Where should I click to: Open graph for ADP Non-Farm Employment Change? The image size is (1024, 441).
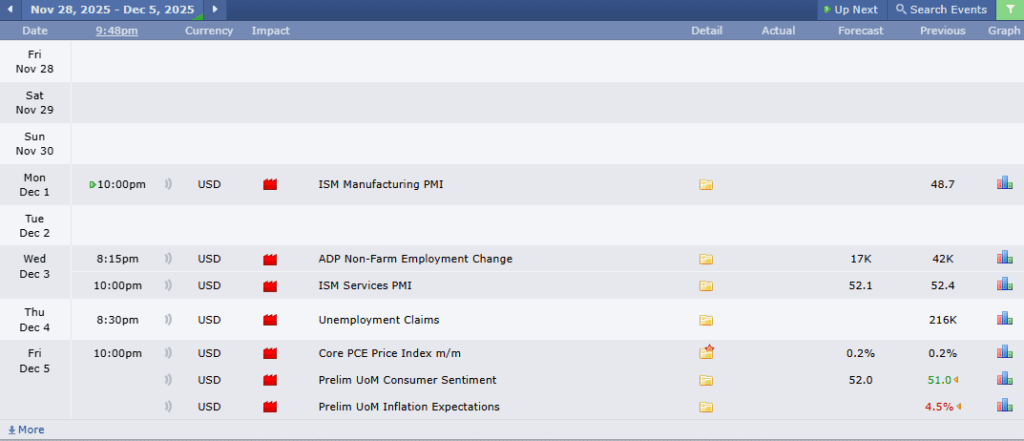[x=1004, y=258]
